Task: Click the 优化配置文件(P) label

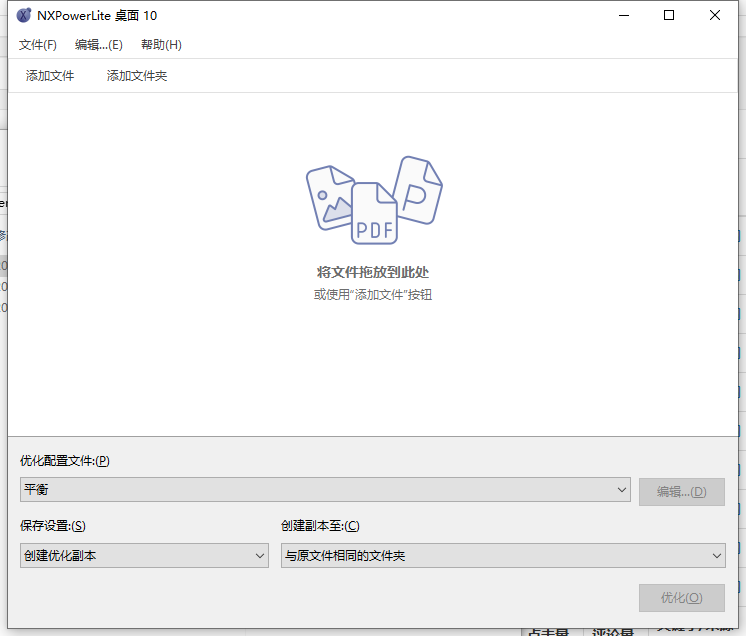Action: point(64,461)
